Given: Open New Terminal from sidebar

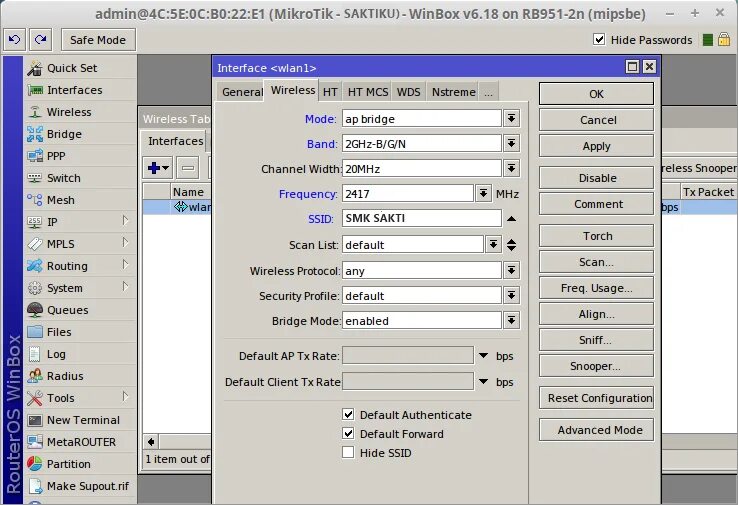Looking at the screenshot, I should [x=83, y=420].
